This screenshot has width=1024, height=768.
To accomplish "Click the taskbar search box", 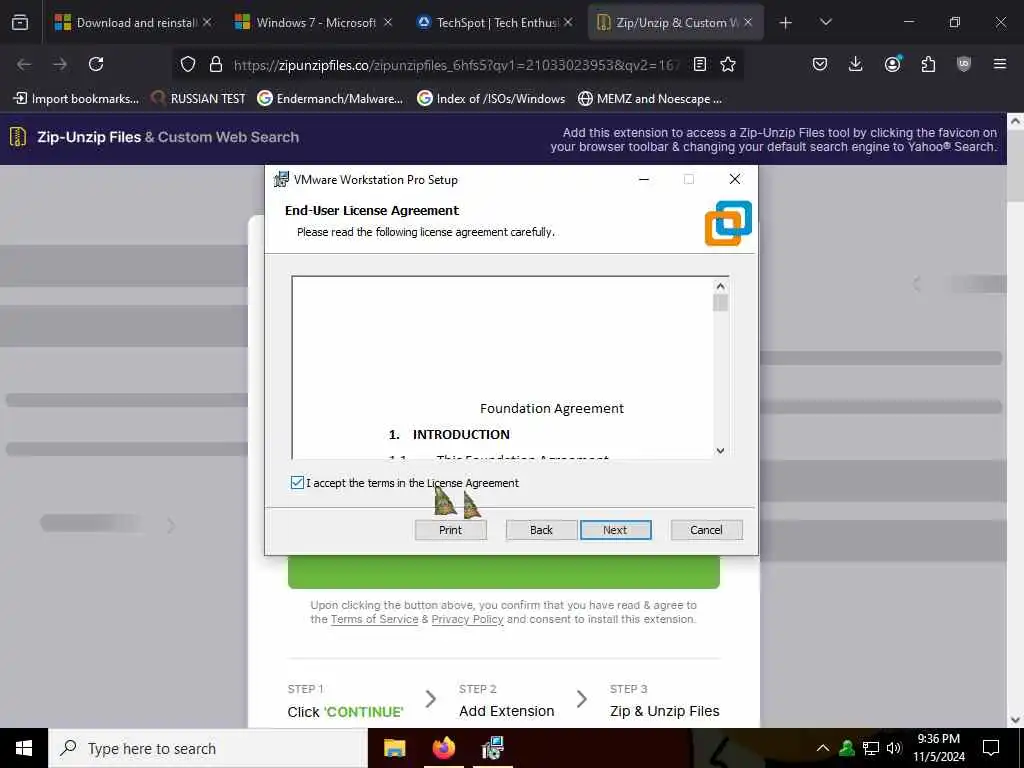I will coord(208,748).
